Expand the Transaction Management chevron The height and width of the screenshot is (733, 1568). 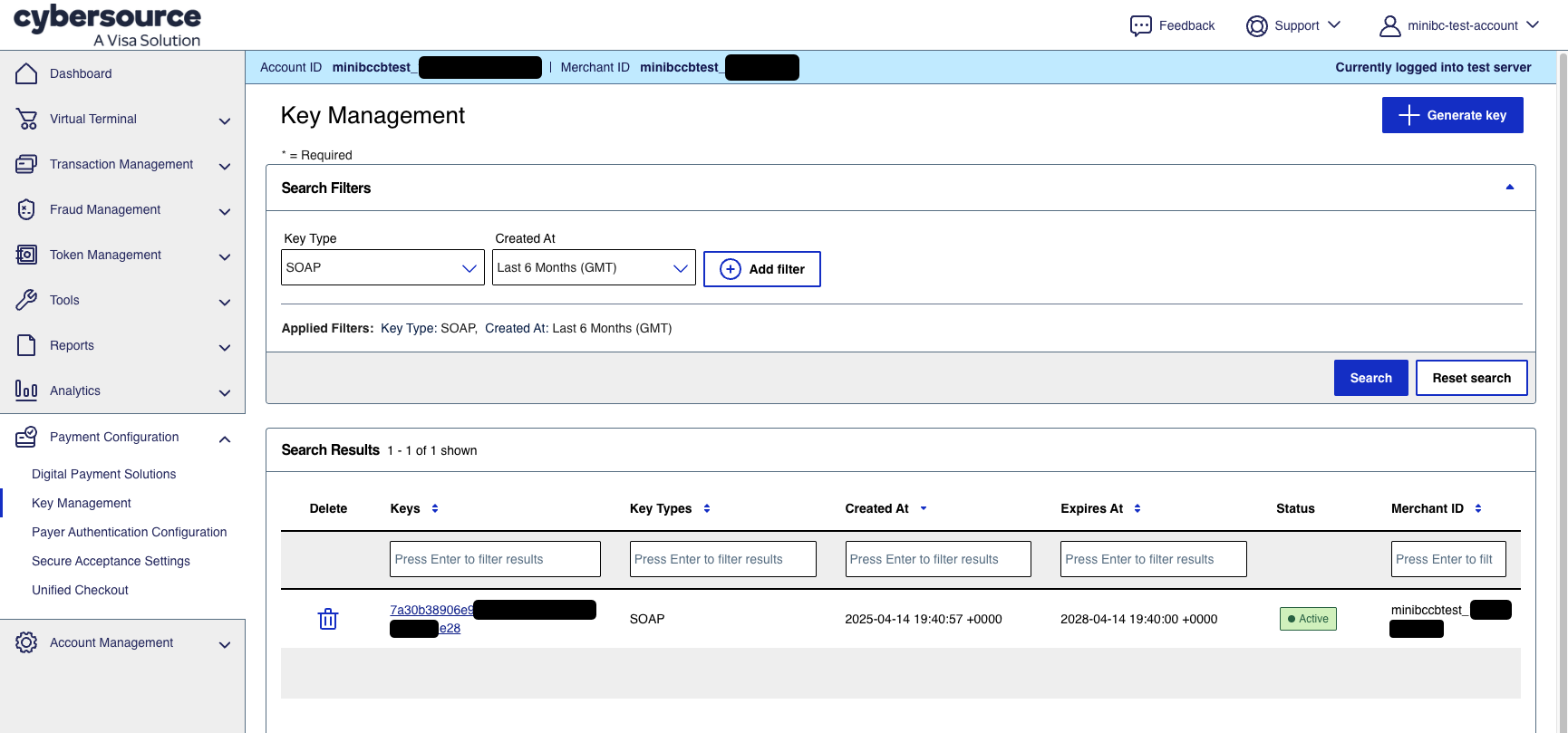tap(225, 166)
